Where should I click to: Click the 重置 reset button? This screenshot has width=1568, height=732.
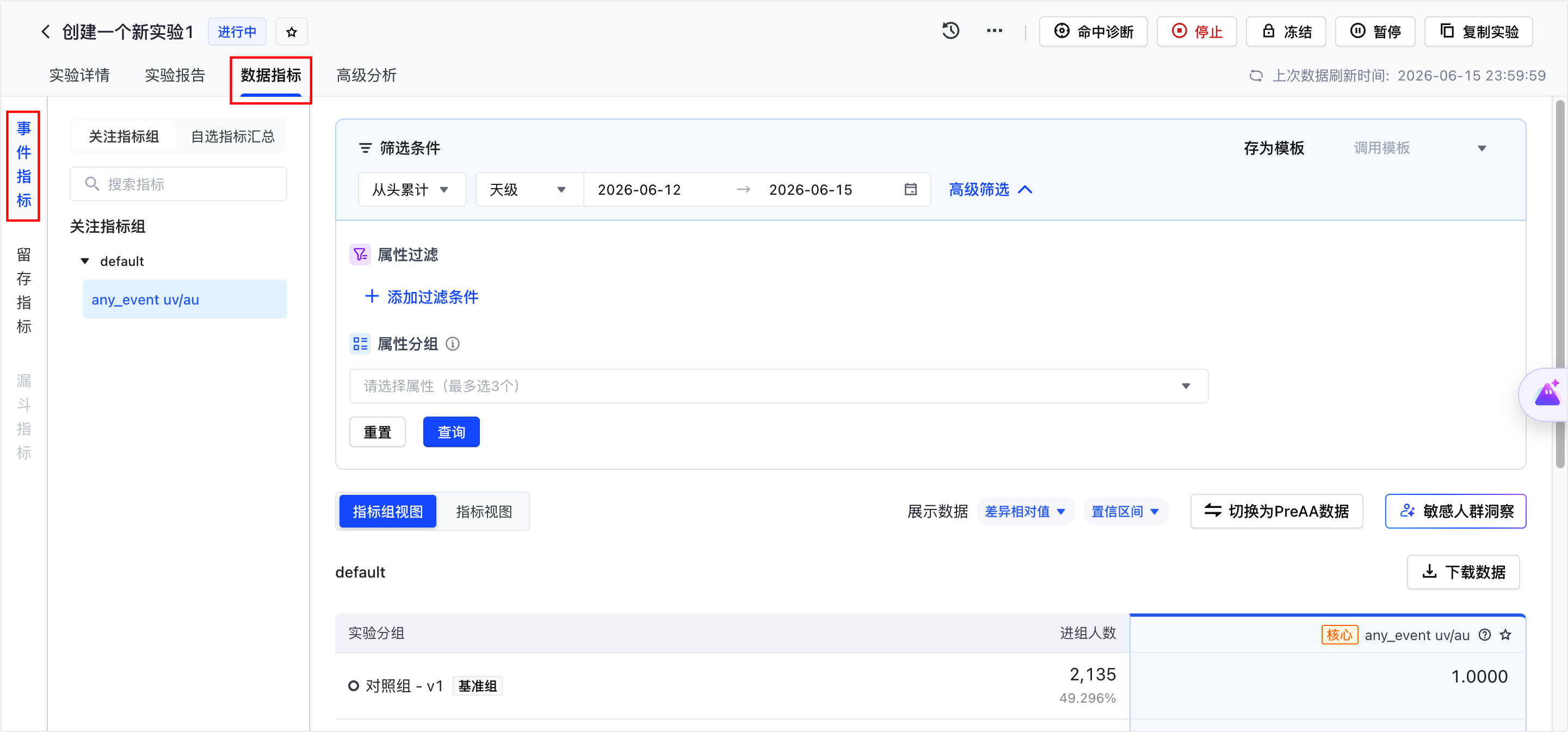tap(378, 432)
